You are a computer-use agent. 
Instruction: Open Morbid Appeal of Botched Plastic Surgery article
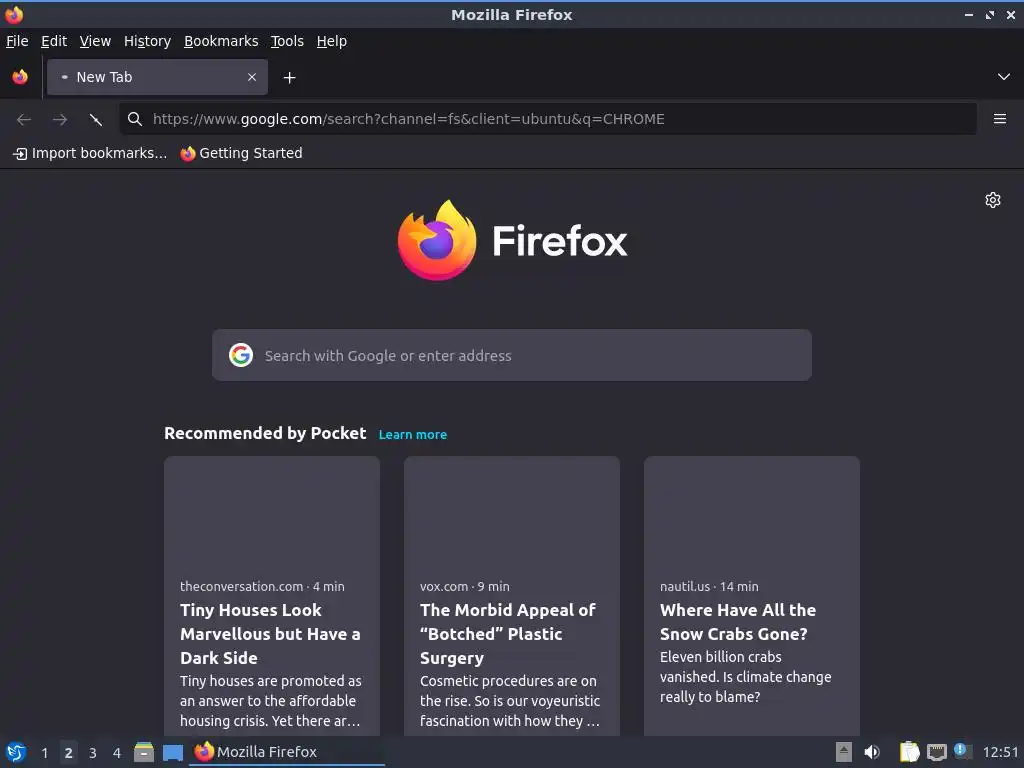507,633
